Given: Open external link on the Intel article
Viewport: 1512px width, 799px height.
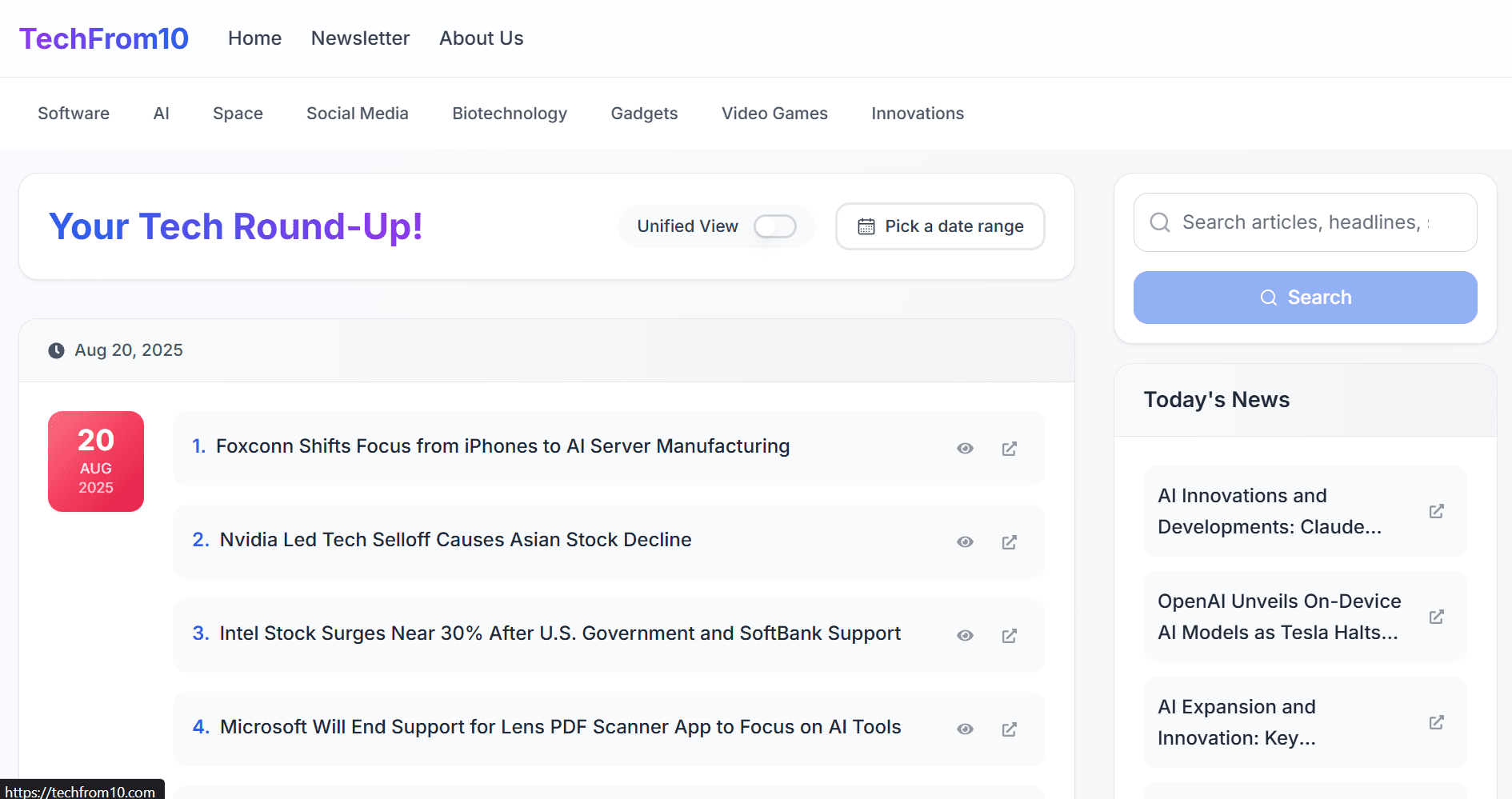Looking at the screenshot, I should pos(1009,635).
